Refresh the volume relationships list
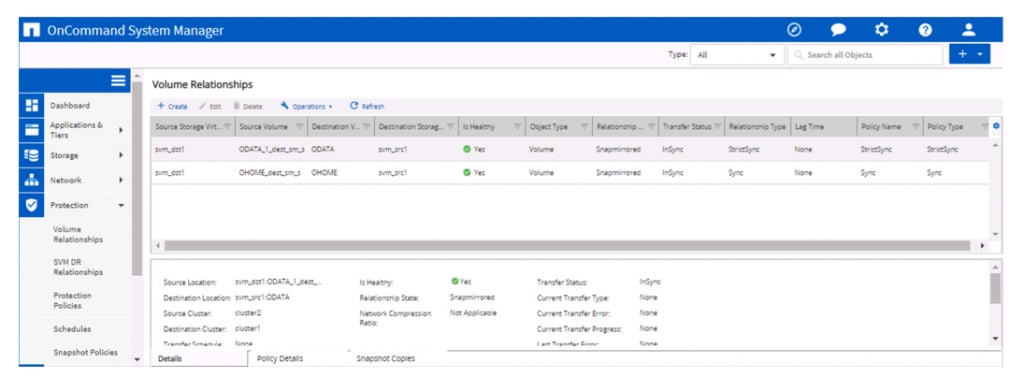 coord(367,106)
